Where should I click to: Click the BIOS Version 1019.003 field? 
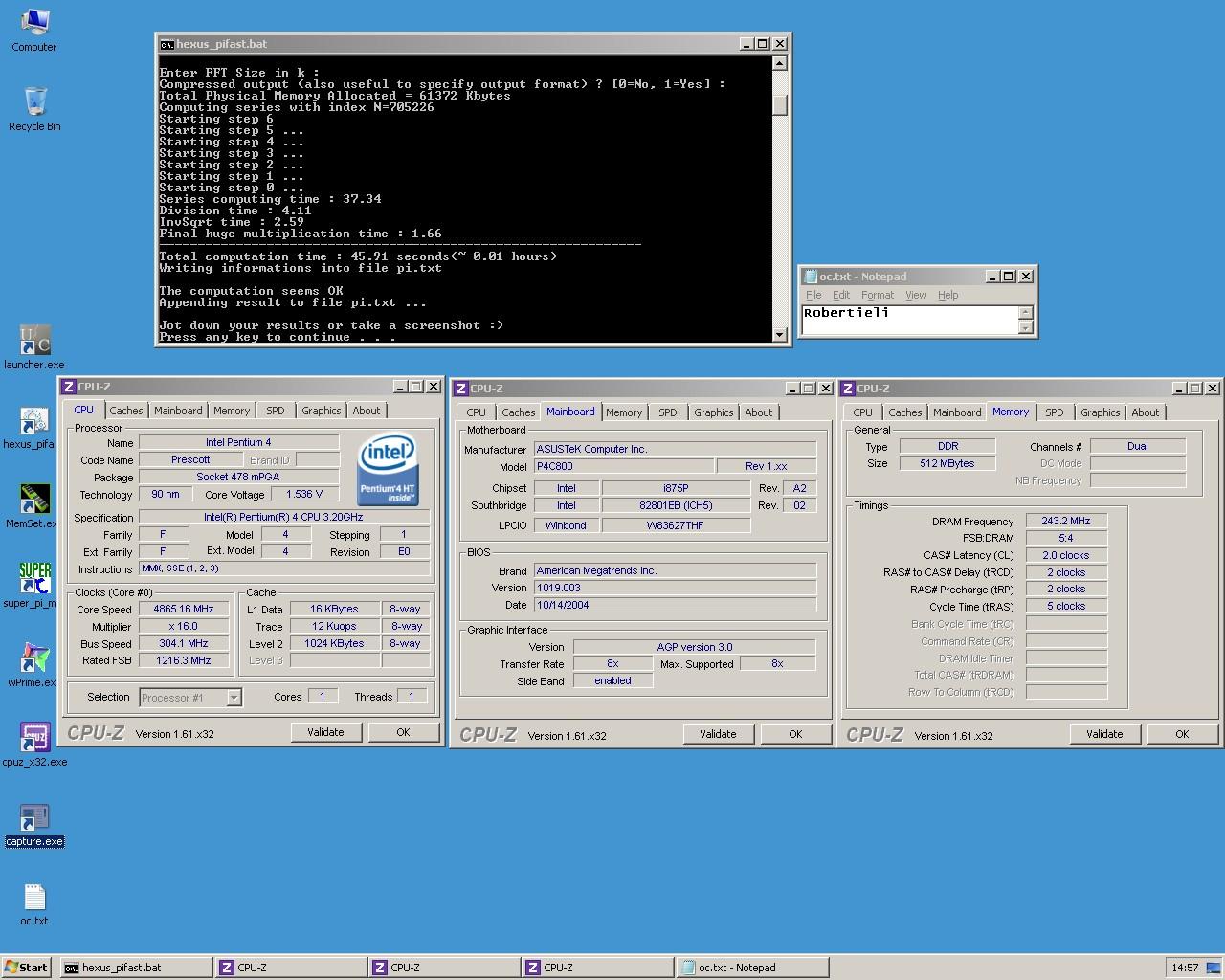(x=675, y=588)
